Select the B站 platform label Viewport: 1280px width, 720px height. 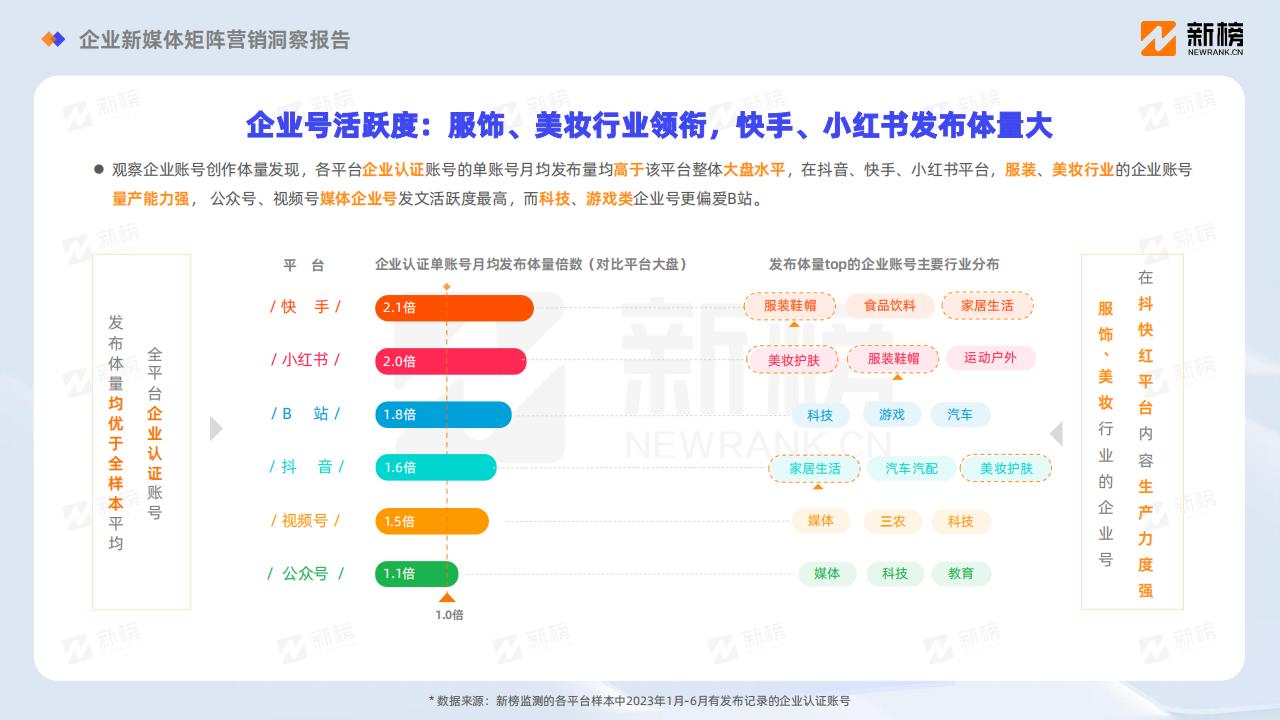coord(305,413)
